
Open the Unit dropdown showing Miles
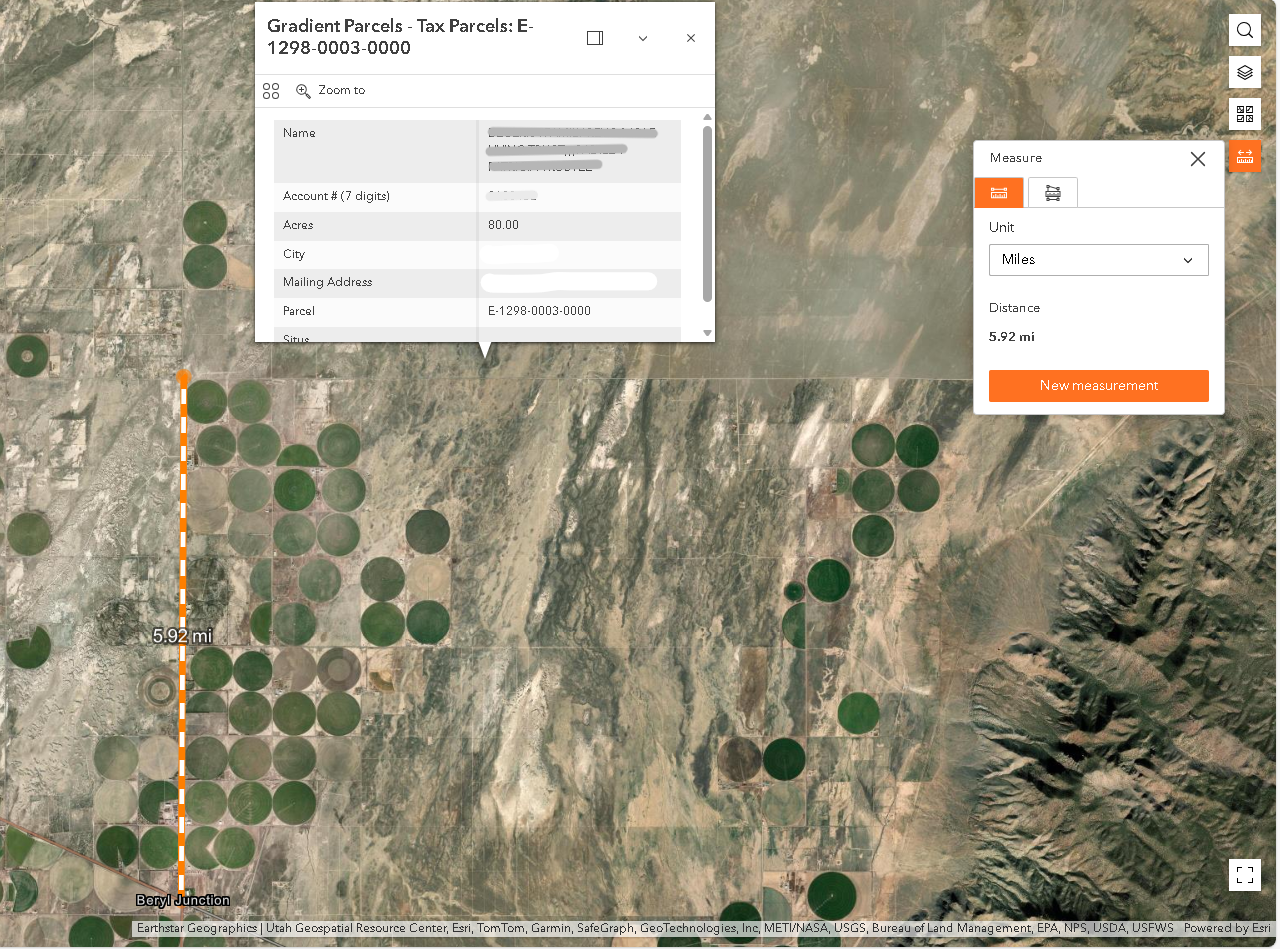pyautogui.click(x=1098, y=260)
